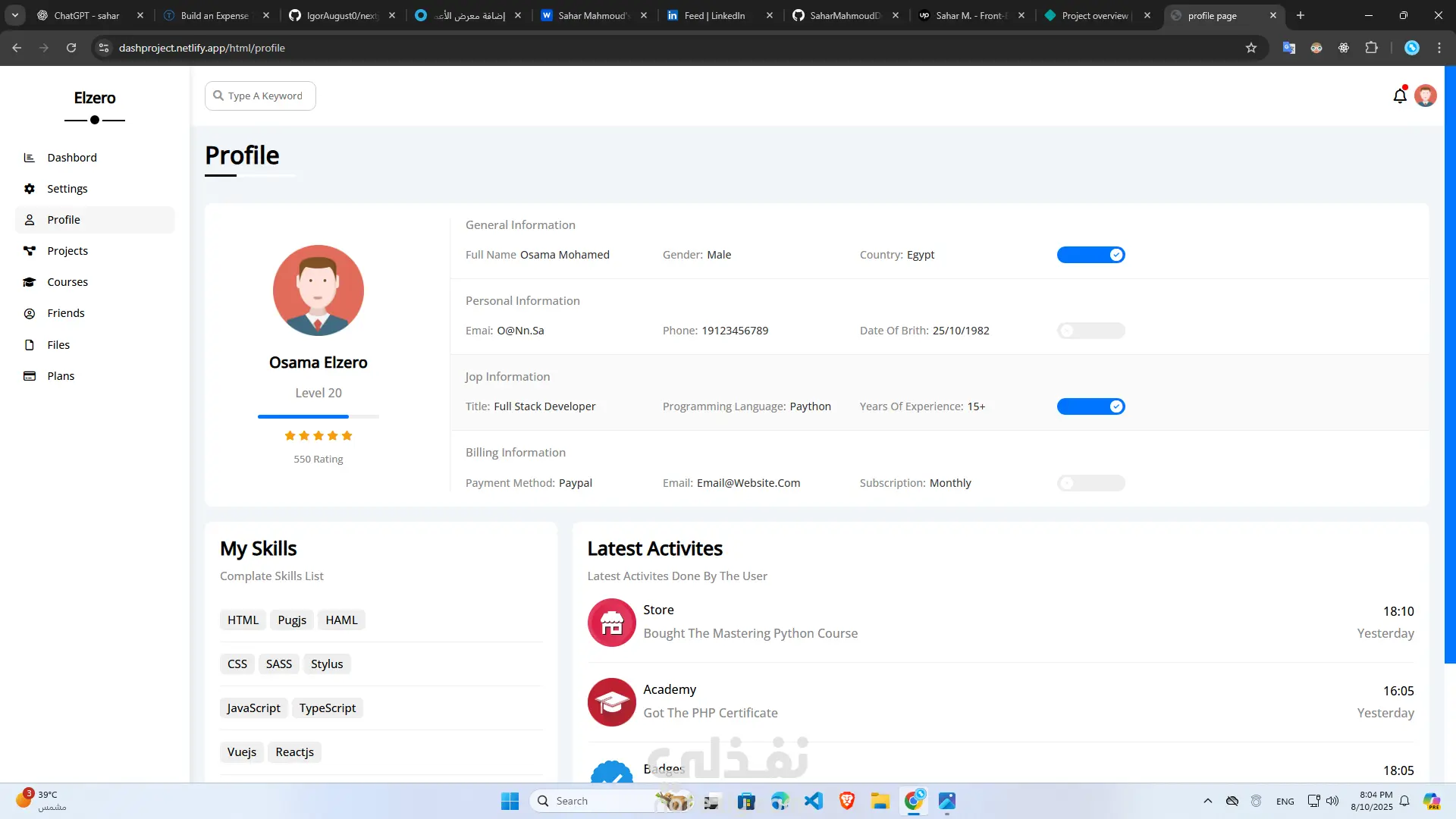
Task: Expand the browser tab search dropdown
Action: (x=15, y=15)
